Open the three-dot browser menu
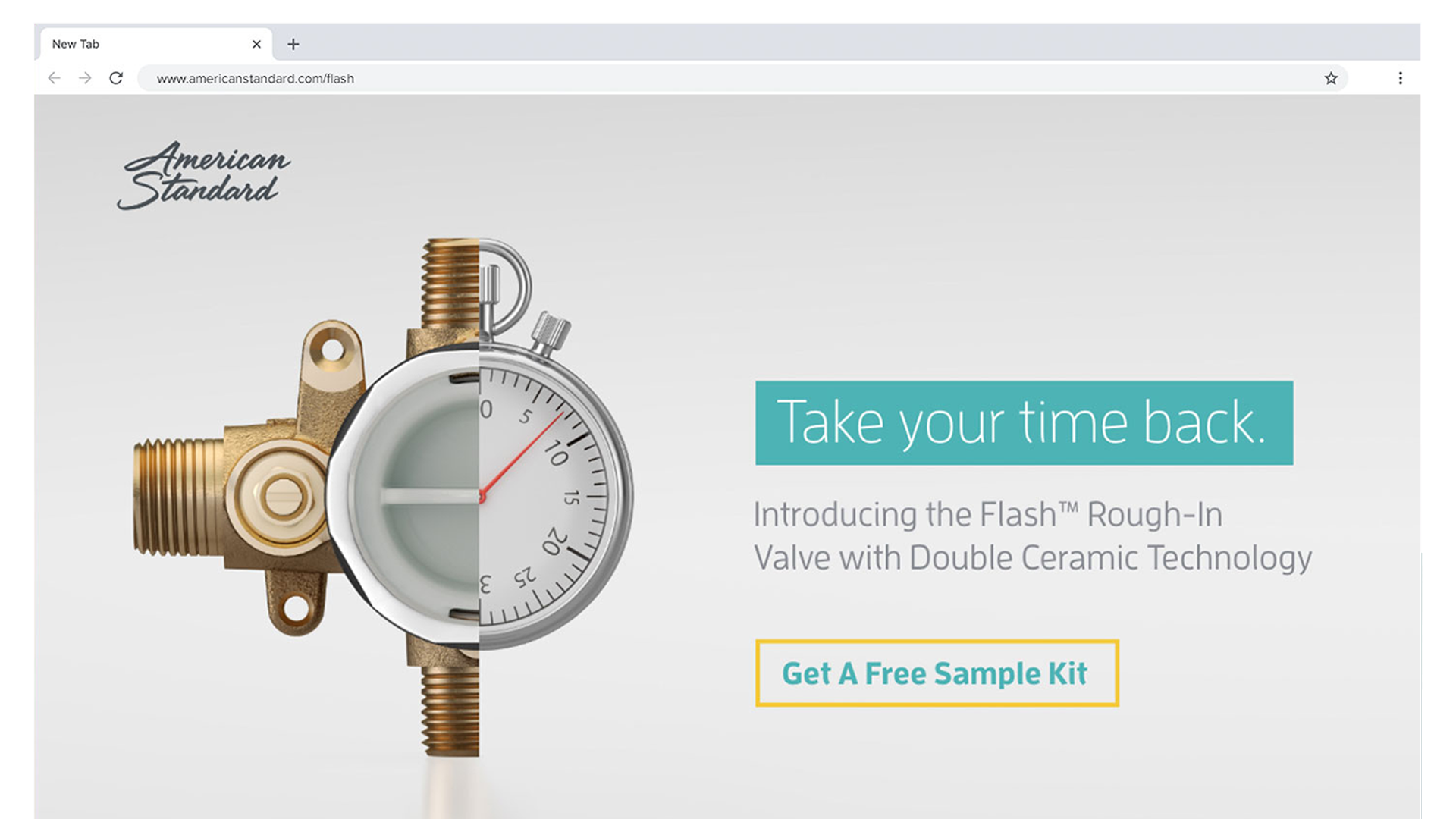This screenshot has height=819, width=1456. [1401, 78]
